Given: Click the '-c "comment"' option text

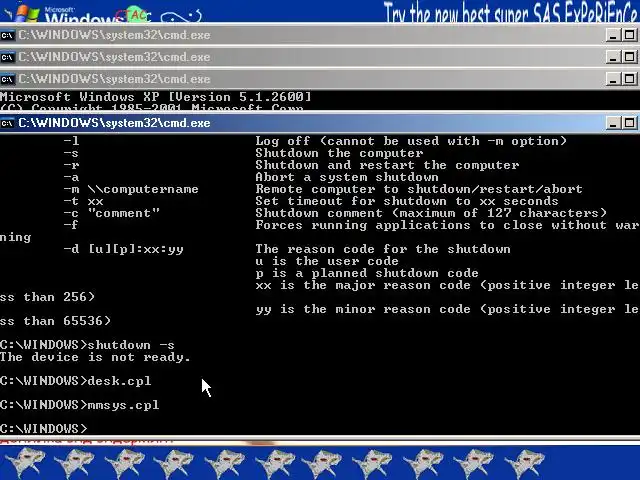Looking at the screenshot, I should (111, 213).
